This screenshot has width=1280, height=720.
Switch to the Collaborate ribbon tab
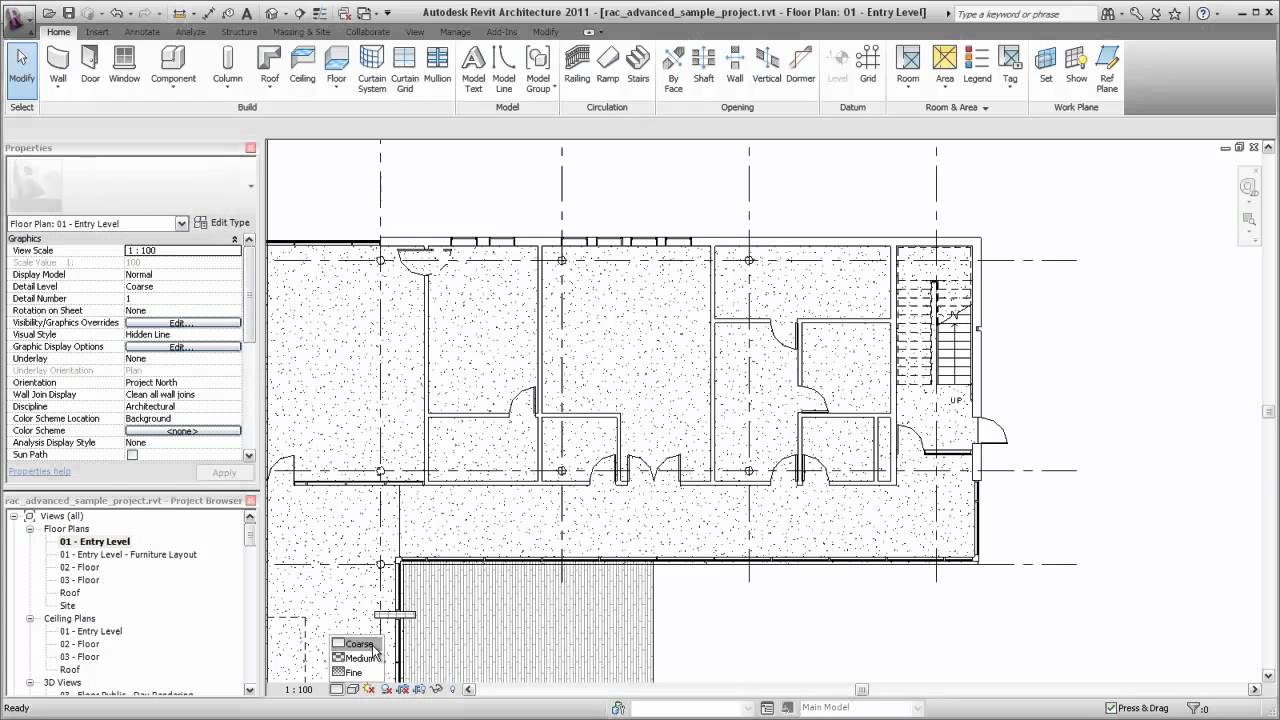click(x=368, y=32)
